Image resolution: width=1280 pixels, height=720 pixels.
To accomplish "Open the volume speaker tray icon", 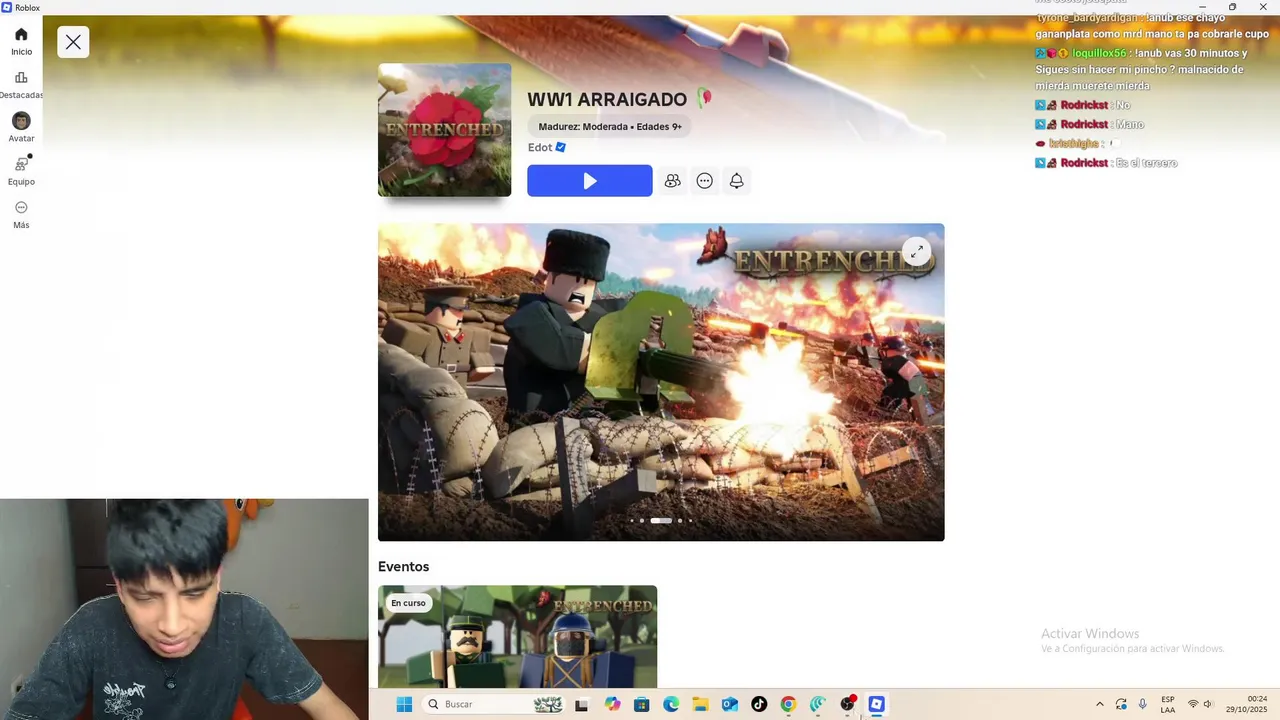I will coord(1208,704).
